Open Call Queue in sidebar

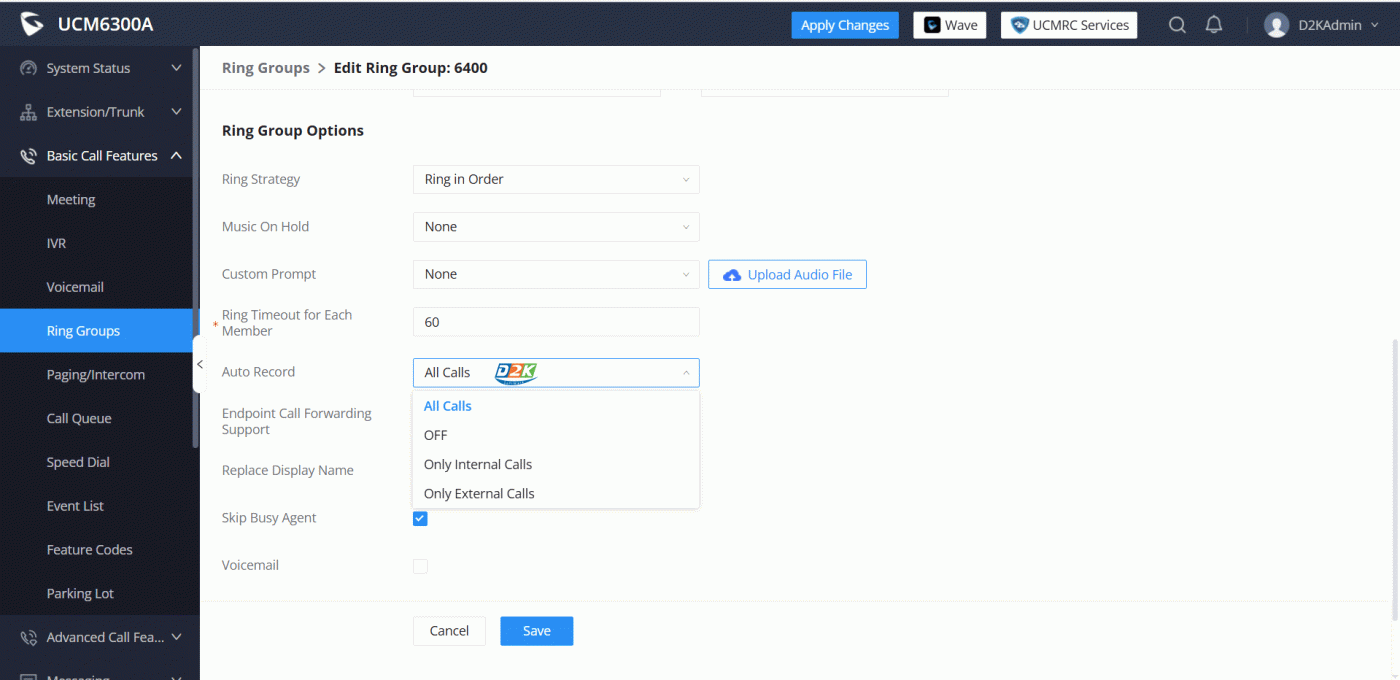coord(79,418)
